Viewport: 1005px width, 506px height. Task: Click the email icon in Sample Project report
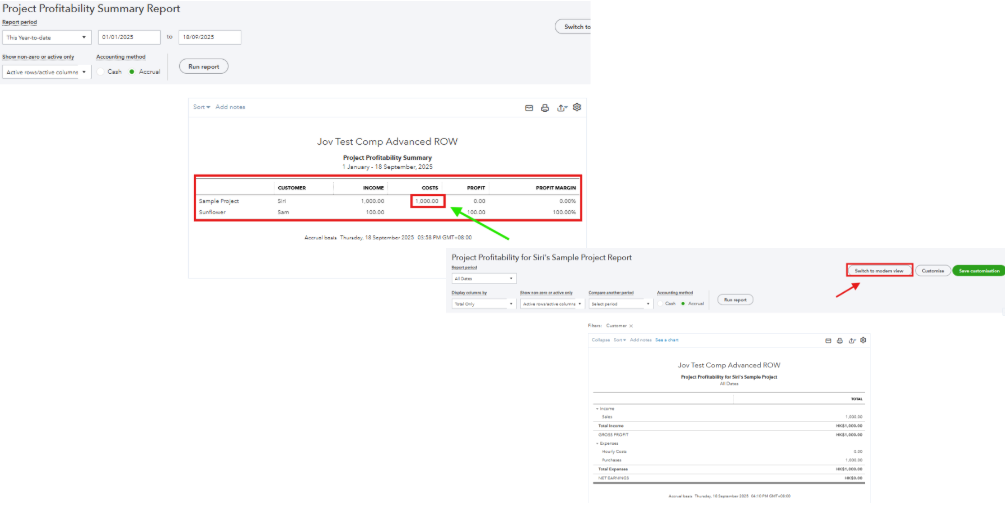[827, 340]
